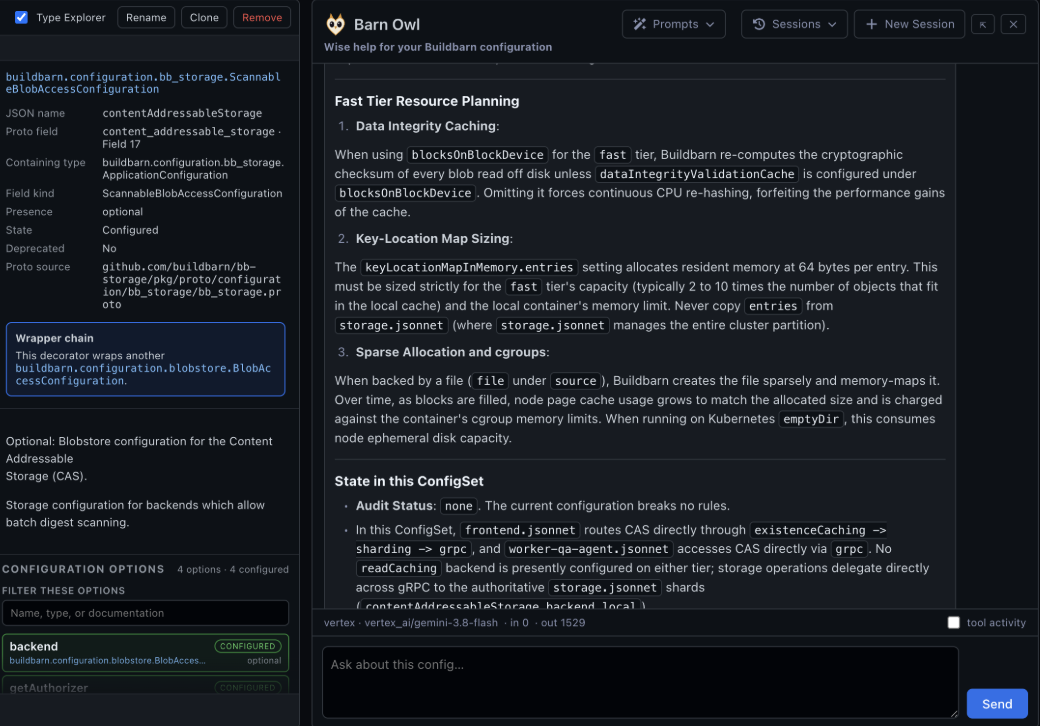Image resolution: width=1040 pixels, height=726 pixels.
Task: Send the message
Action: click(997, 703)
